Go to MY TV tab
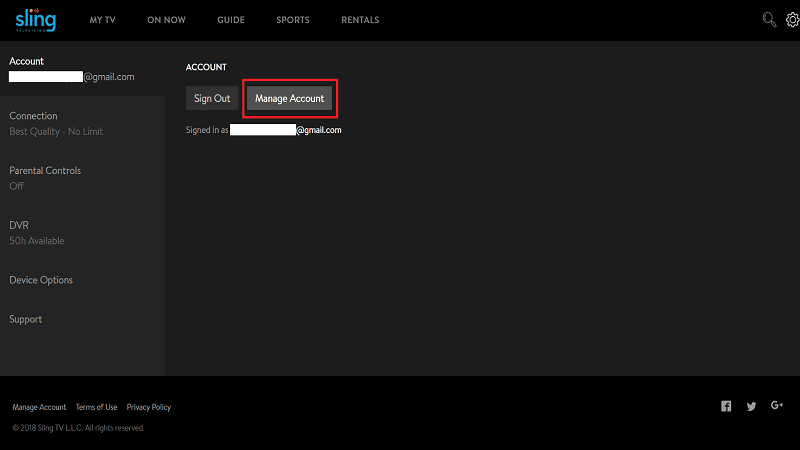The image size is (800, 450). click(x=103, y=20)
